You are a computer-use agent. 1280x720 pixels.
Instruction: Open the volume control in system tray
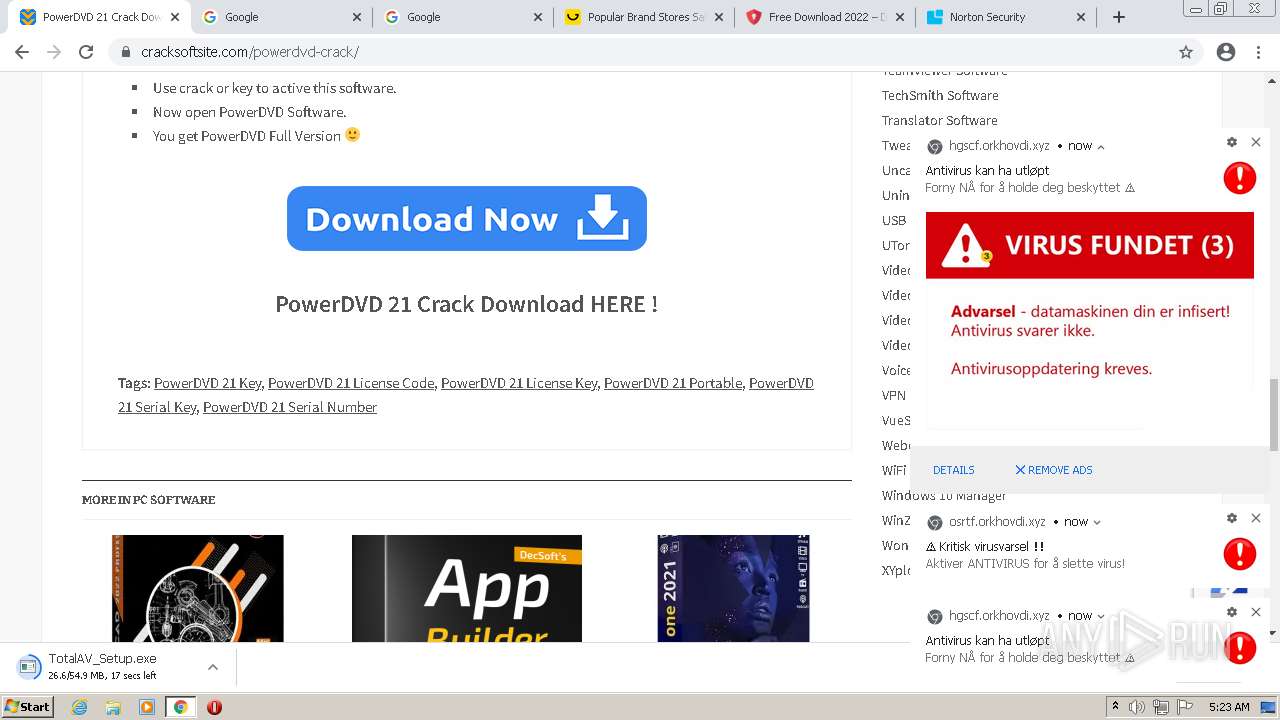tap(1138, 707)
